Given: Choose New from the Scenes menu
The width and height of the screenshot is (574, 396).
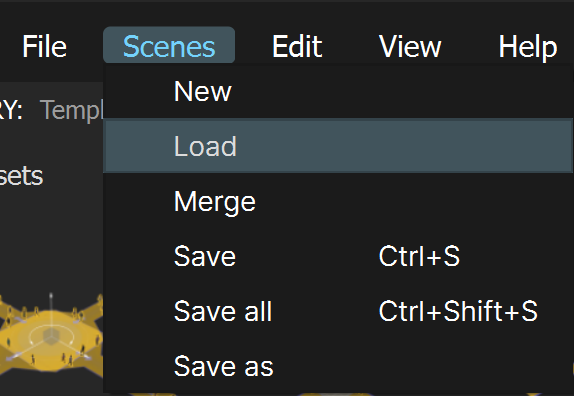Looking at the screenshot, I should [338, 91].
